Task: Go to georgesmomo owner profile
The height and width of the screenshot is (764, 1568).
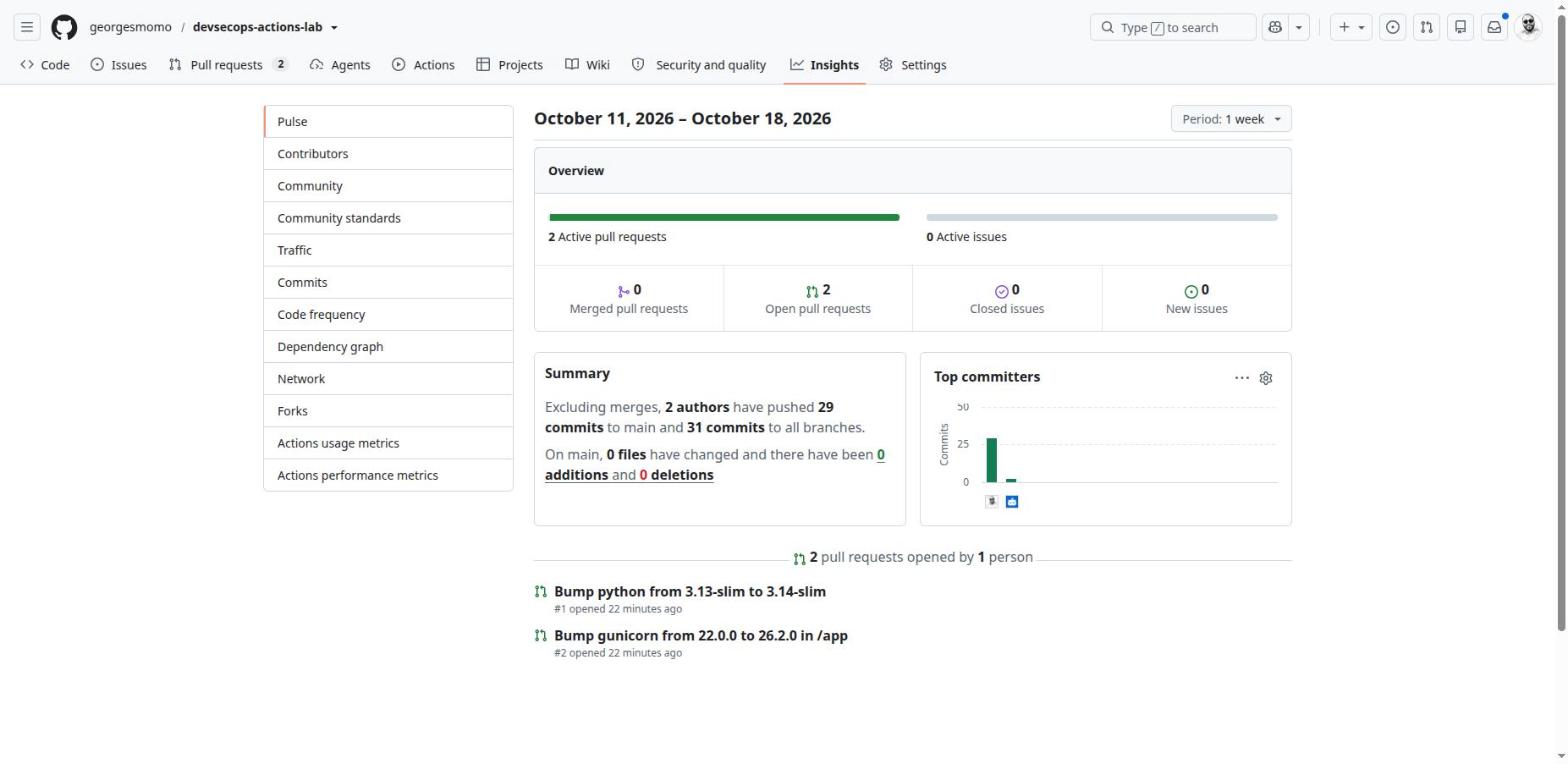Action: point(130,27)
